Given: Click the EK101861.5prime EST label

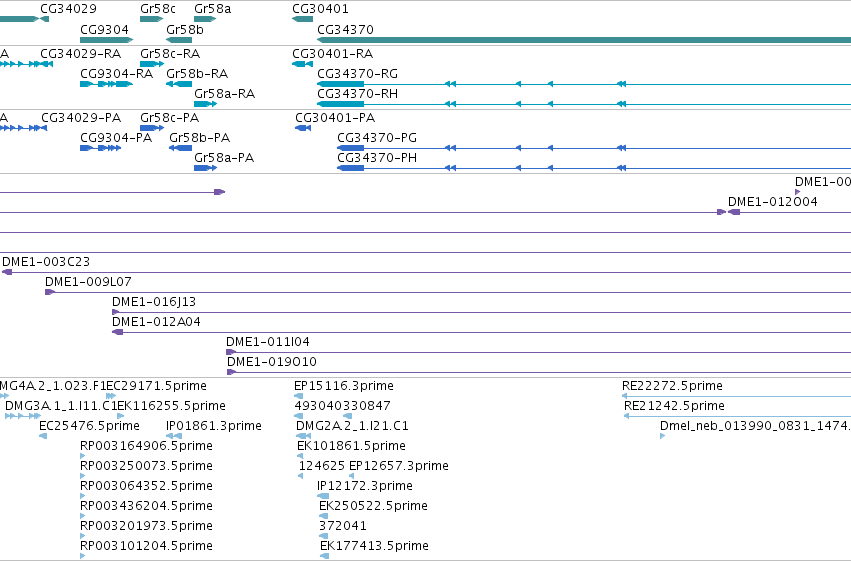Looking at the screenshot, I should click(x=351, y=447).
